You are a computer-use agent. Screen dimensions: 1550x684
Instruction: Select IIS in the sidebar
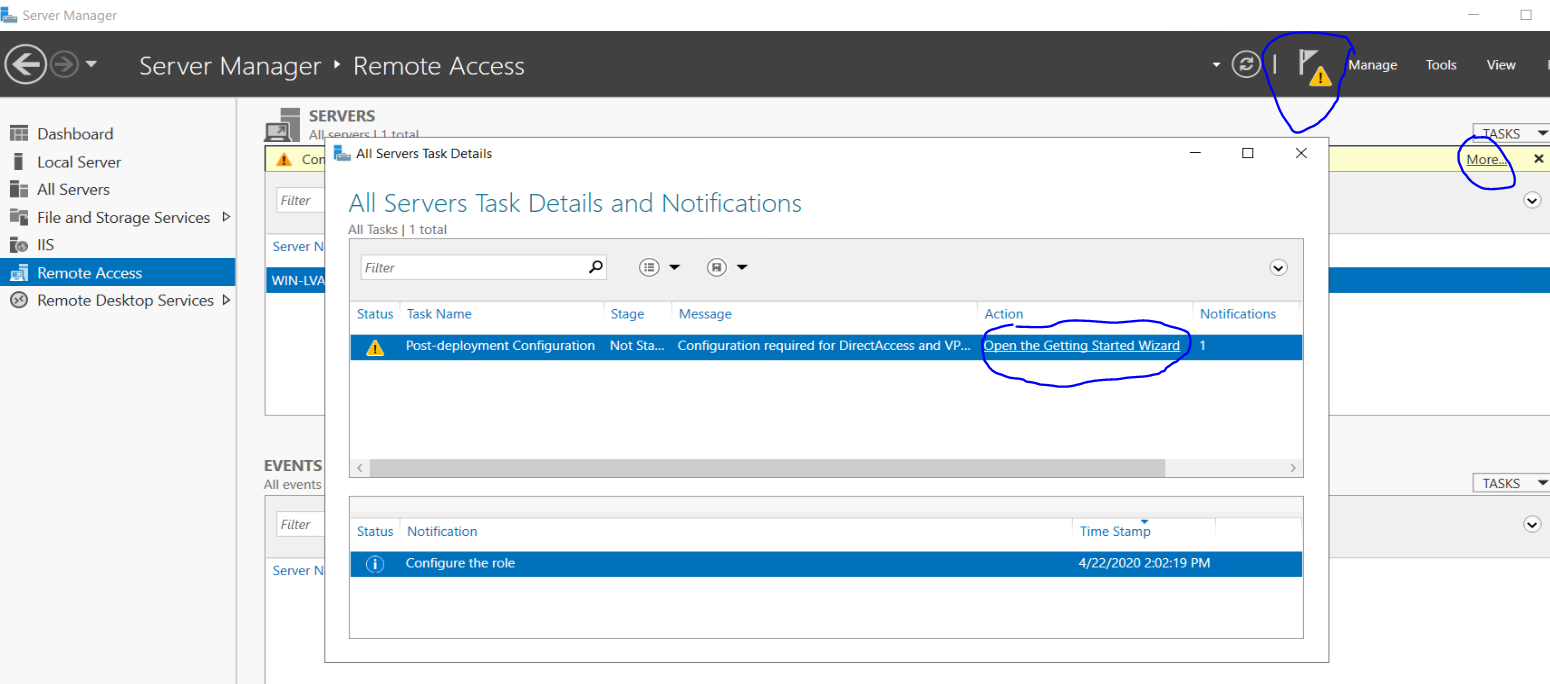tap(46, 245)
